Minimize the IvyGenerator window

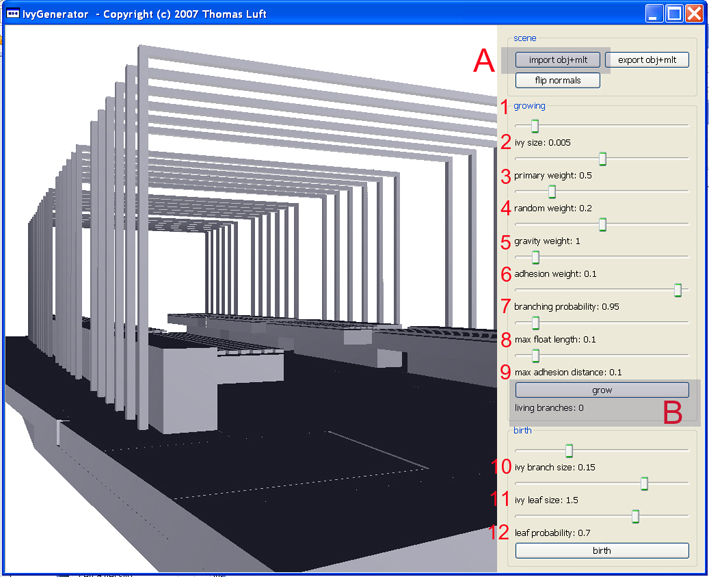tap(654, 14)
